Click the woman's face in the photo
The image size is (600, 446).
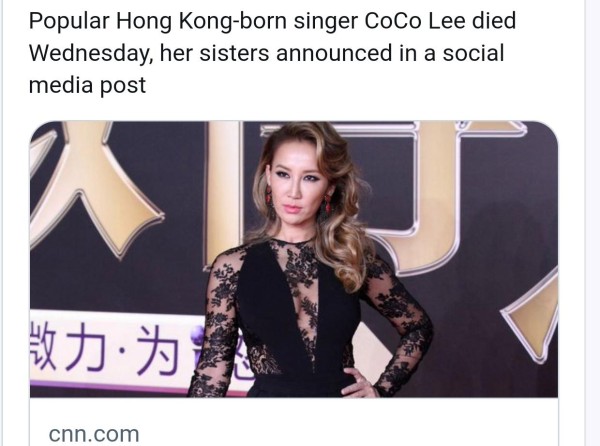296,183
